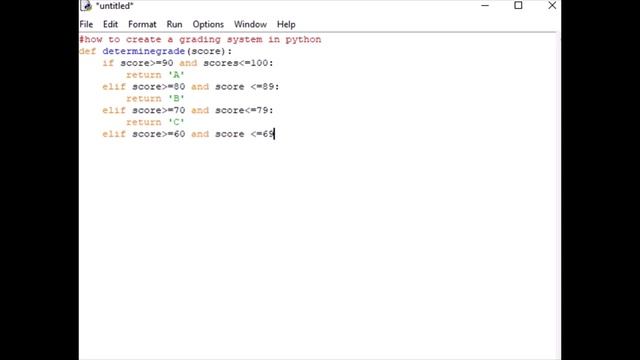Maximize the untitled IDLE window

click(518, 5)
